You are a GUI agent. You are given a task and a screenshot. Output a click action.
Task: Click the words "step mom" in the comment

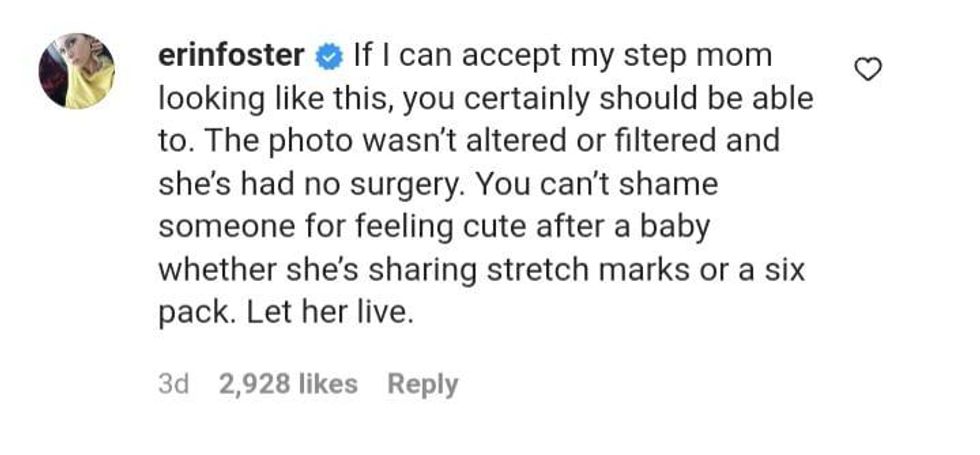pyautogui.click(x=703, y=56)
